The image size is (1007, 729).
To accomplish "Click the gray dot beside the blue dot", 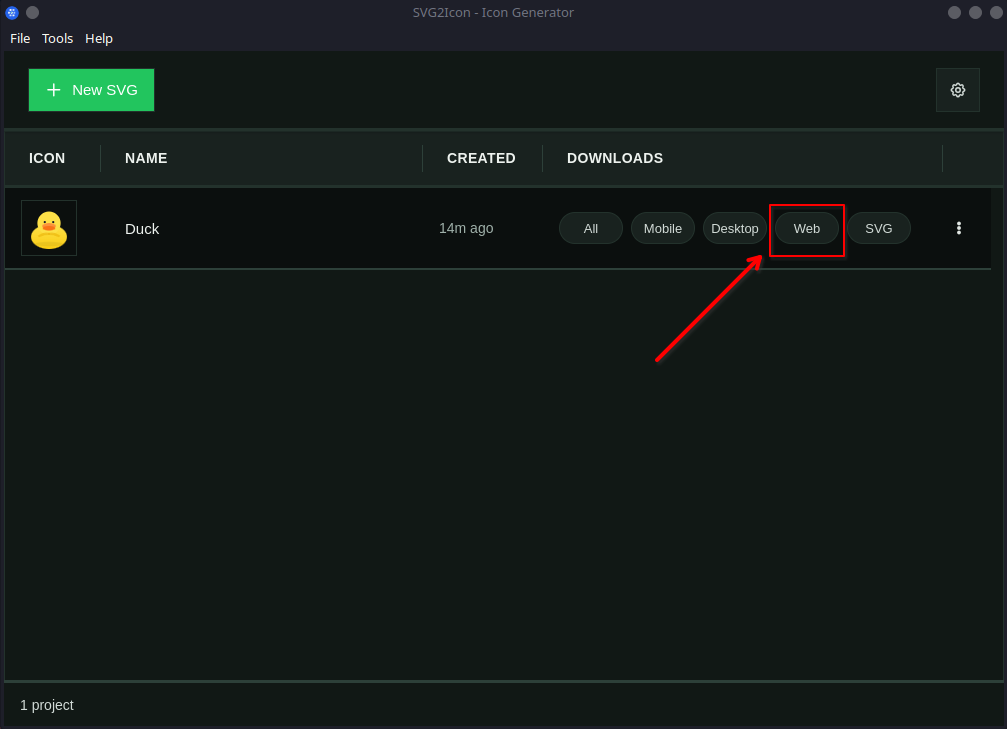I will [32, 12].
